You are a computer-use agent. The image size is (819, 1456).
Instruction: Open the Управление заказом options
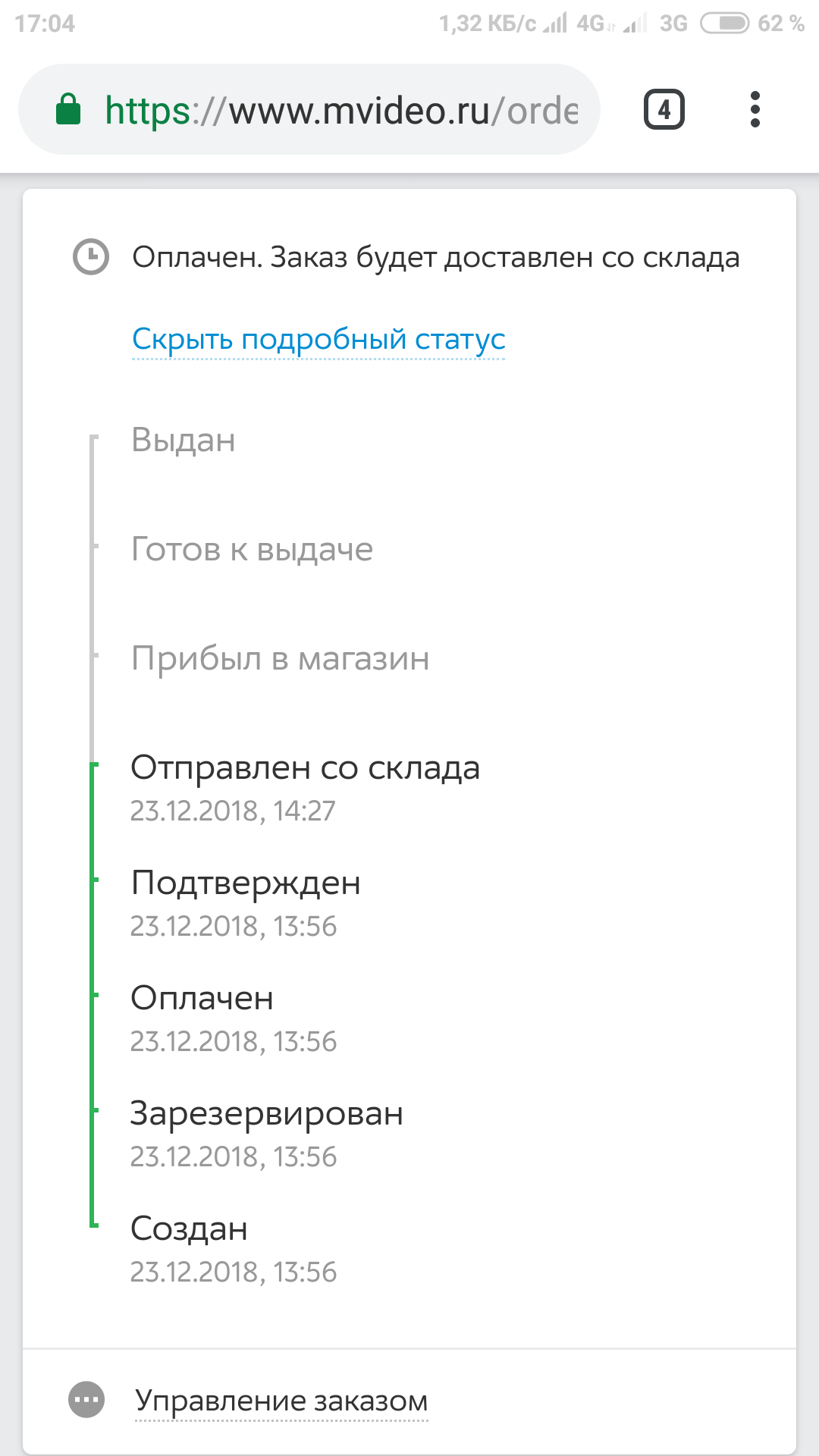[x=281, y=1401]
